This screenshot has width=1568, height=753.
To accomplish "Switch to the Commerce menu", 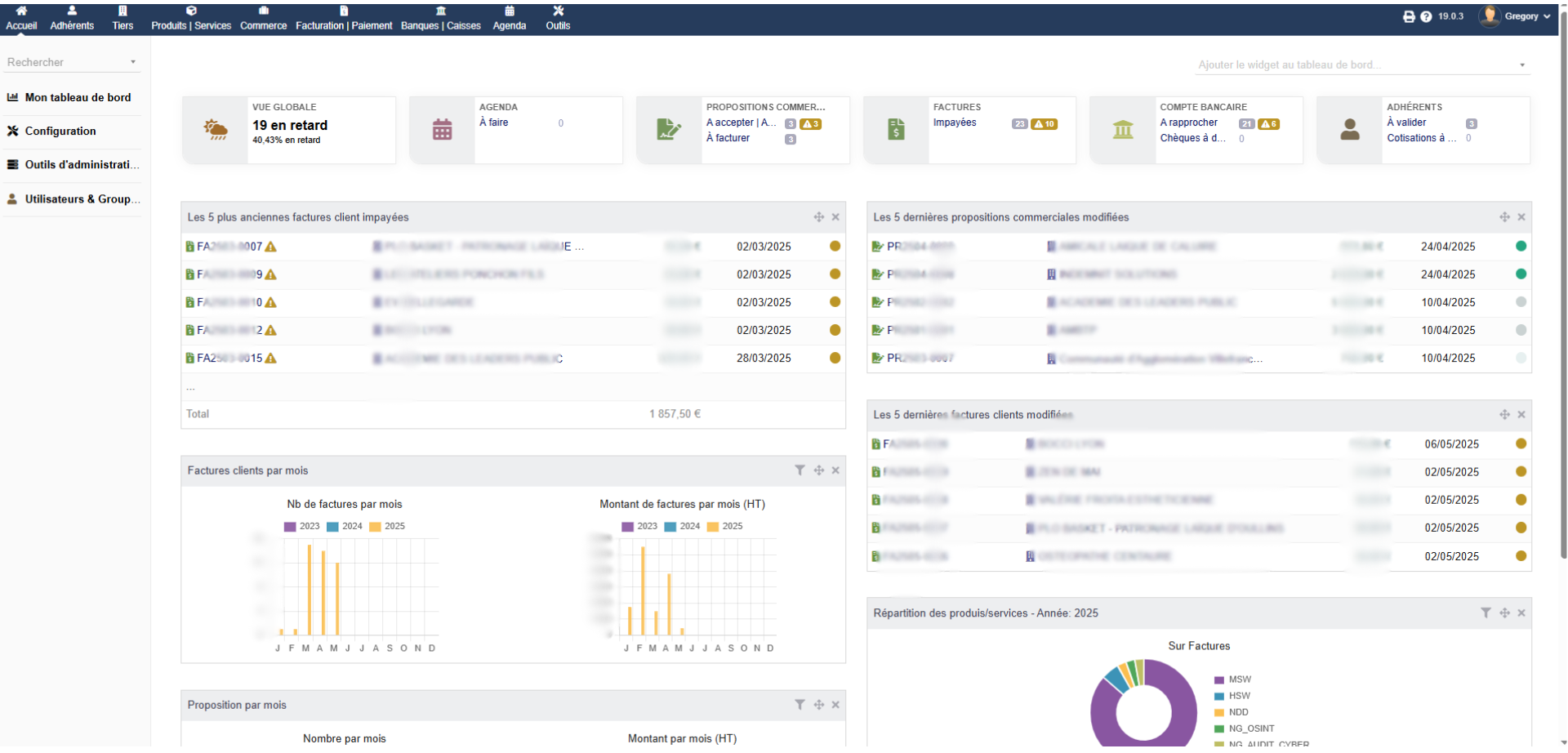I will (x=263, y=11).
